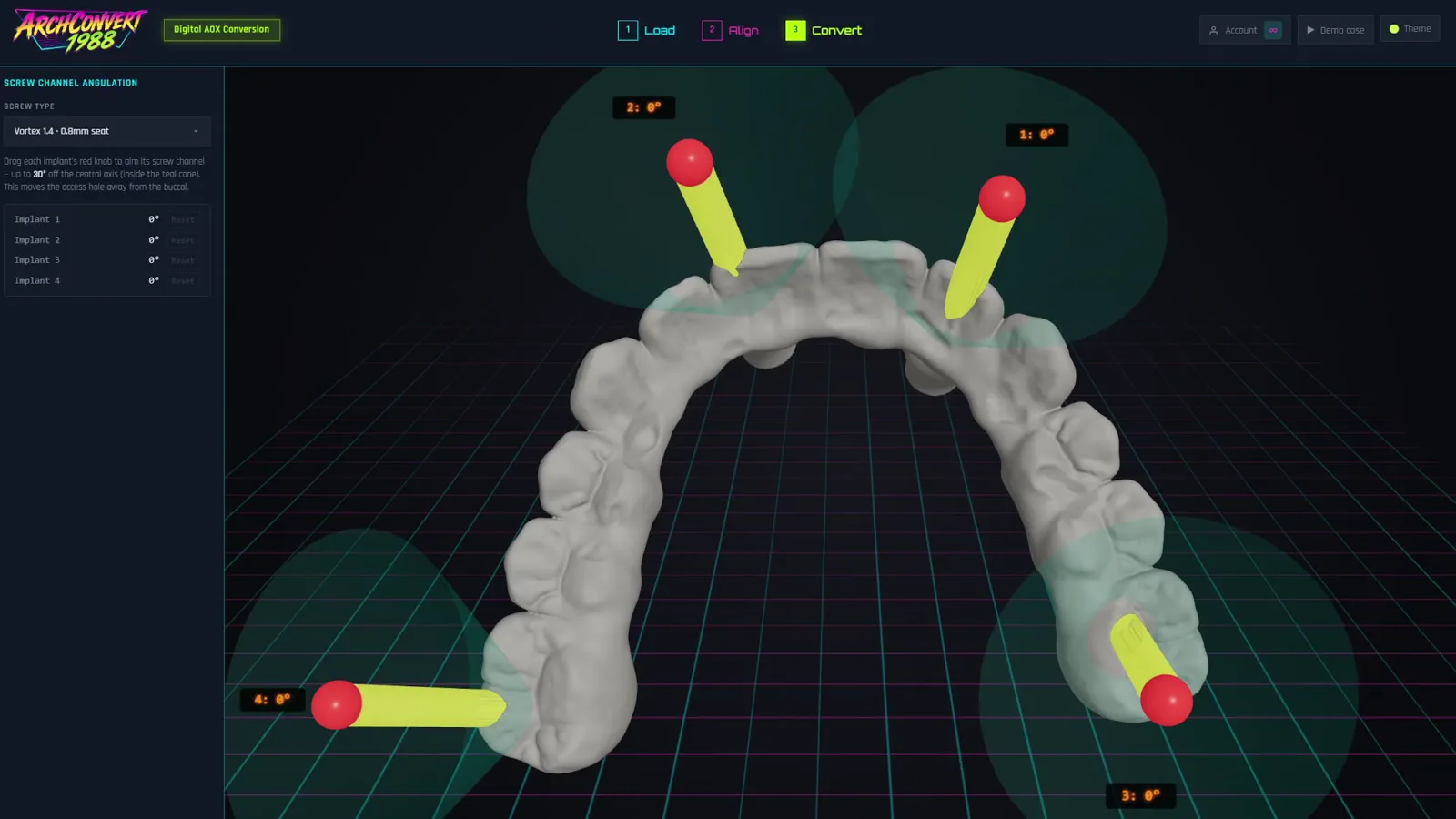1456x819 pixels.
Task: Click red knob of implant 4 screw channel
Action: click(337, 704)
